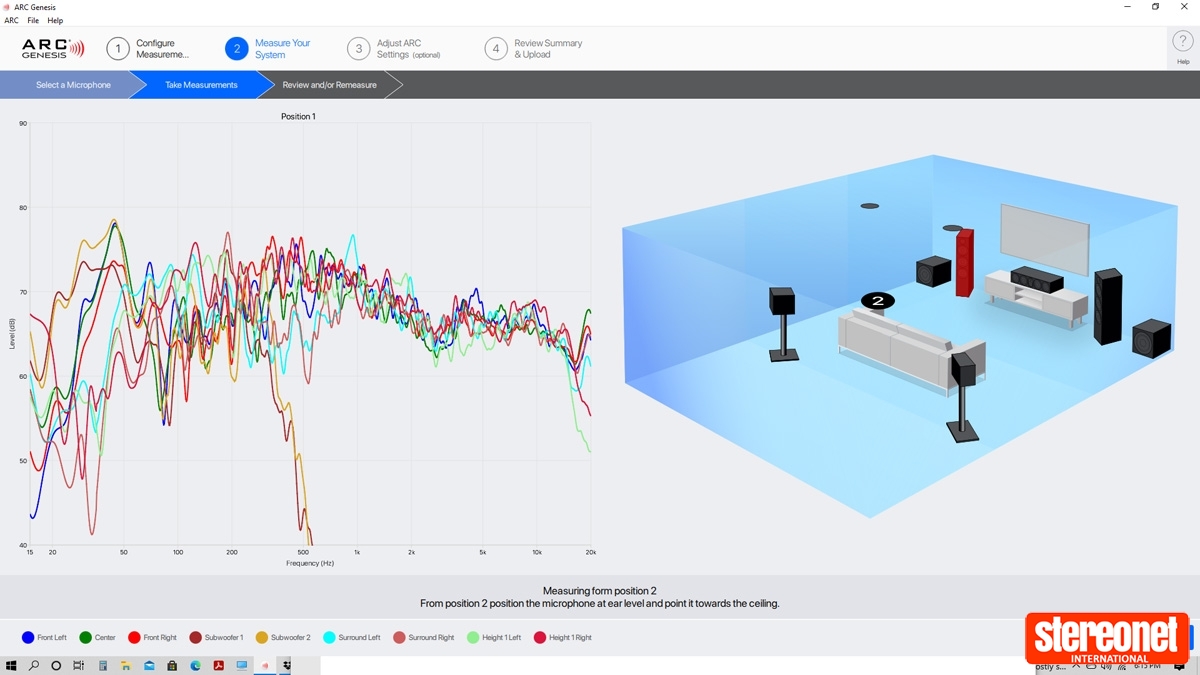This screenshot has width=1200, height=675.
Task: Click the center speaker on TV stand
Action: (x=1036, y=280)
